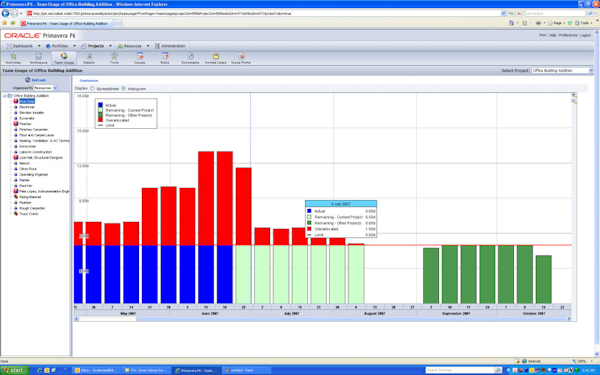
Task: Click the Portfolios menu item
Action: (57, 46)
